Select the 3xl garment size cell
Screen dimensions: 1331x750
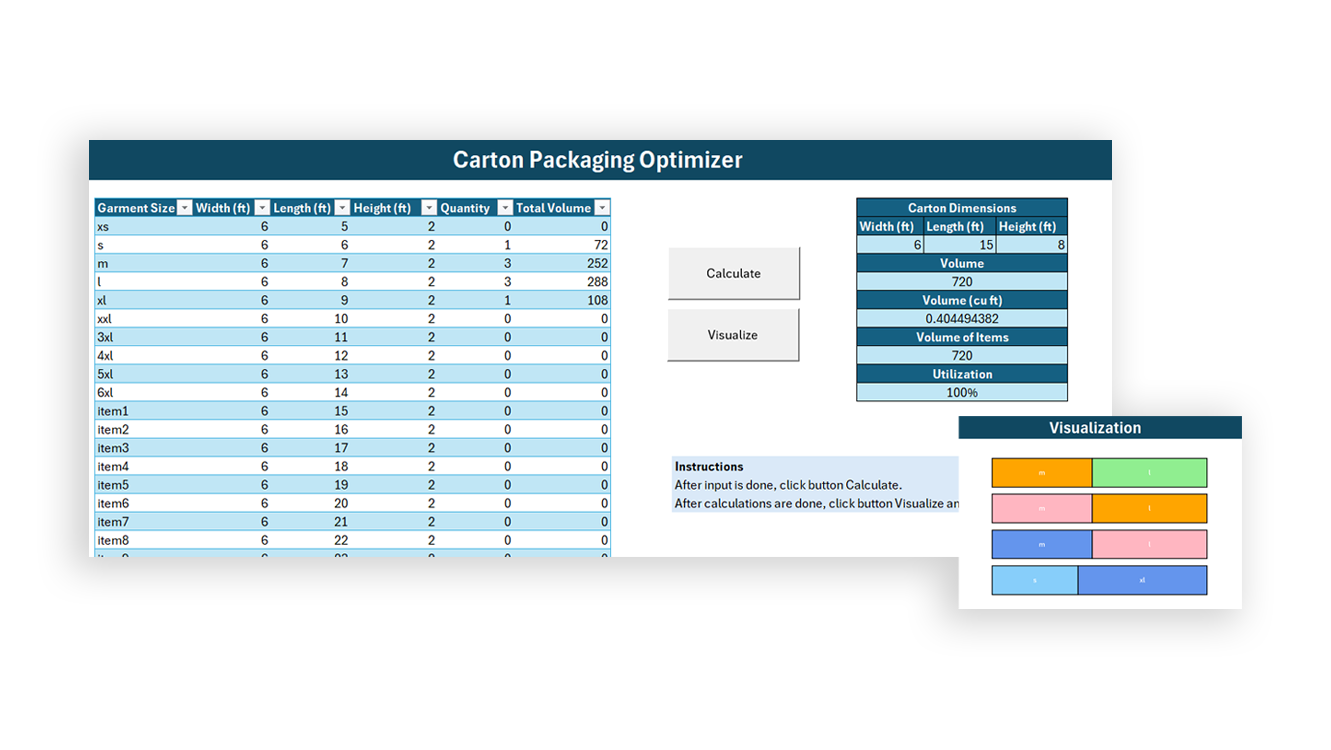(144, 338)
